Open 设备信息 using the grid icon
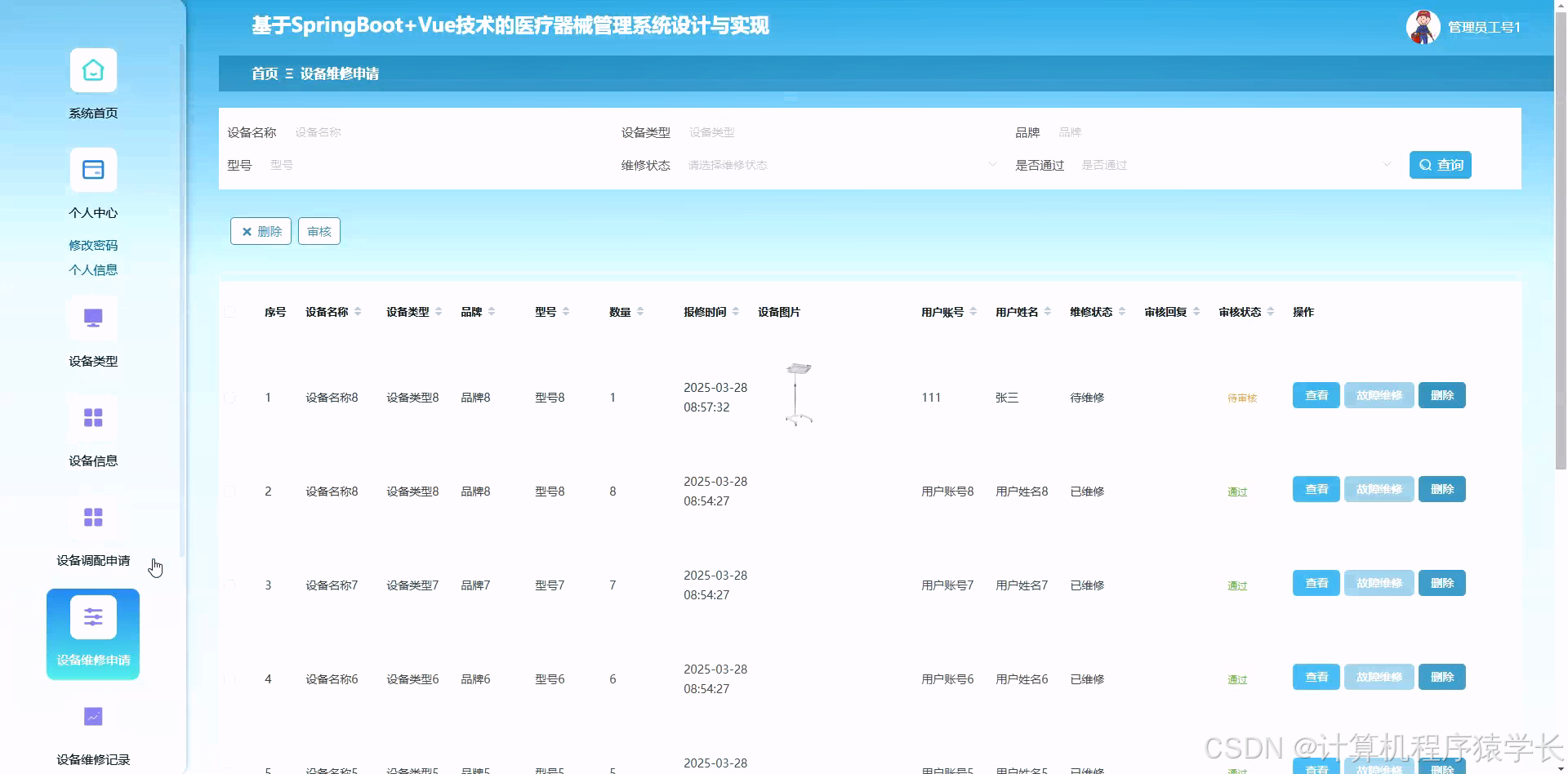This screenshot has height=774, width=1568. coord(92,418)
